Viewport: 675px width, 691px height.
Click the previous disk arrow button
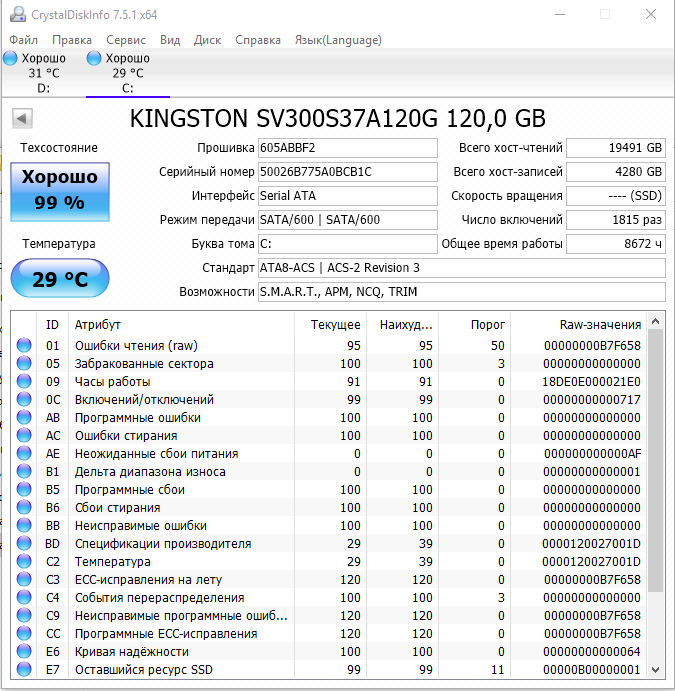click(22, 118)
